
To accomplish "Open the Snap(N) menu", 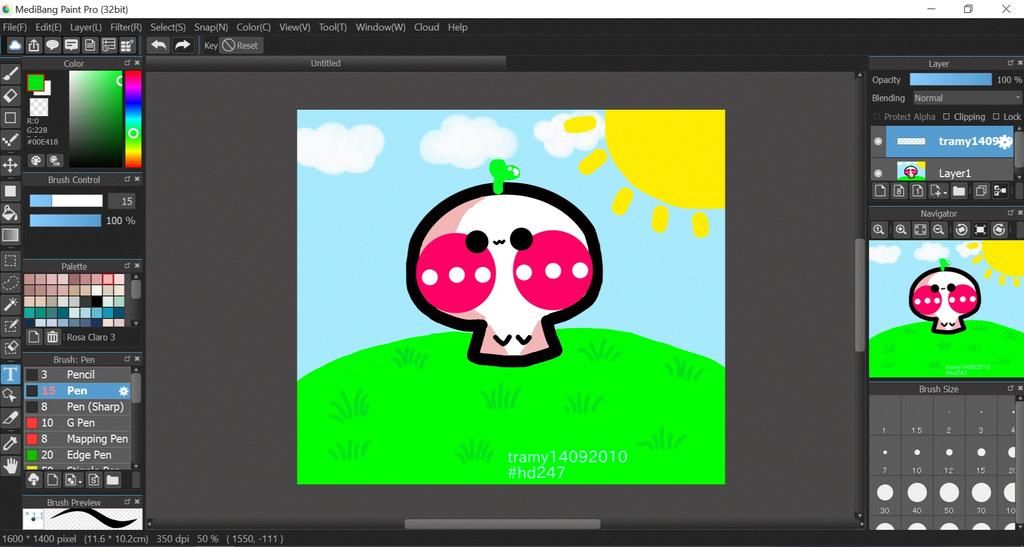I will pyautogui.click(x=211, y=27).
